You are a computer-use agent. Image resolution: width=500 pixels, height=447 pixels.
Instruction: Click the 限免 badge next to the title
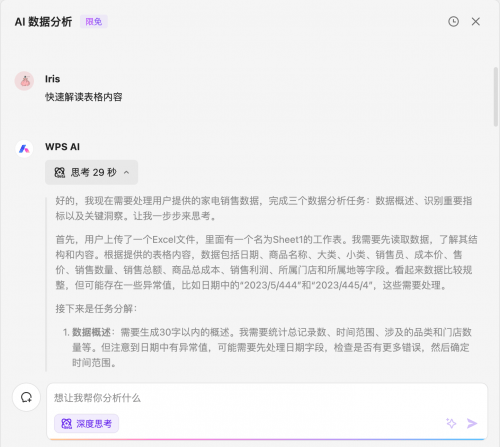click(x=94, y=22)
